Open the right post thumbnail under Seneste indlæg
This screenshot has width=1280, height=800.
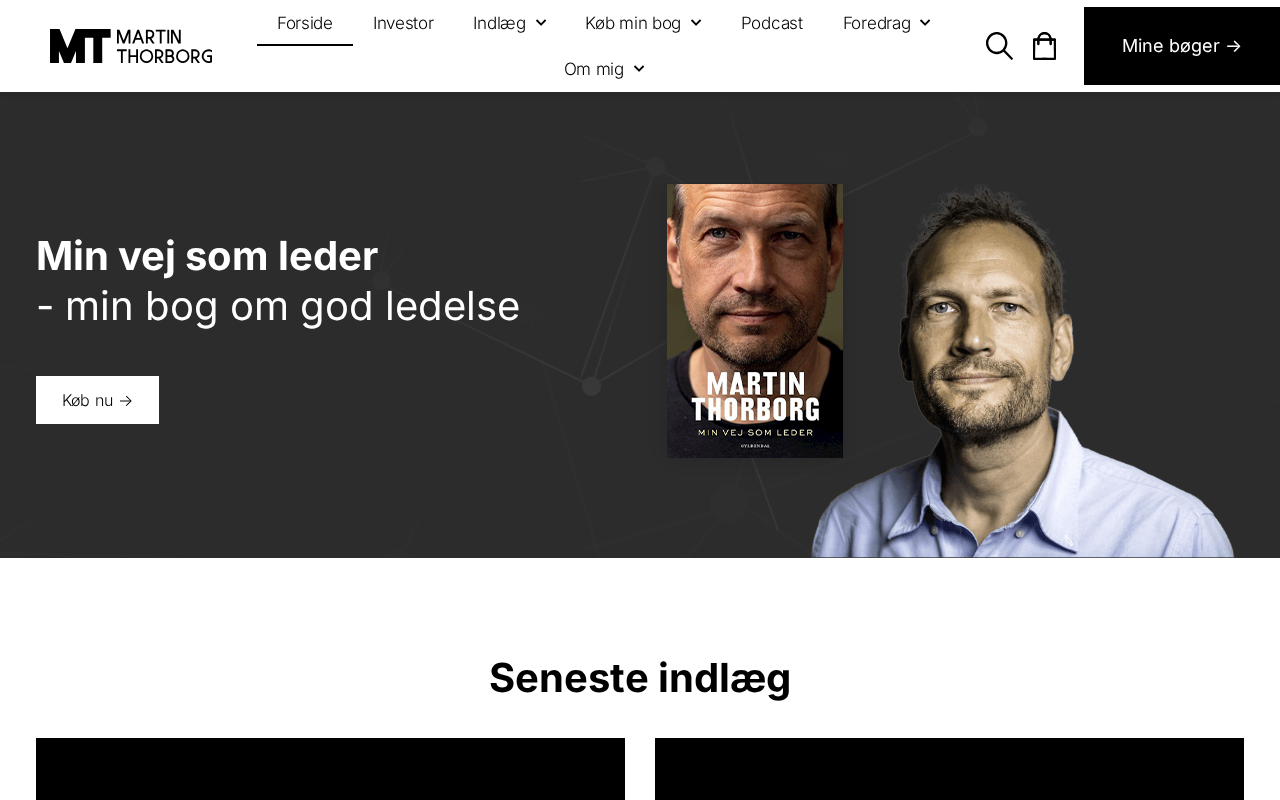coord(949,769)
